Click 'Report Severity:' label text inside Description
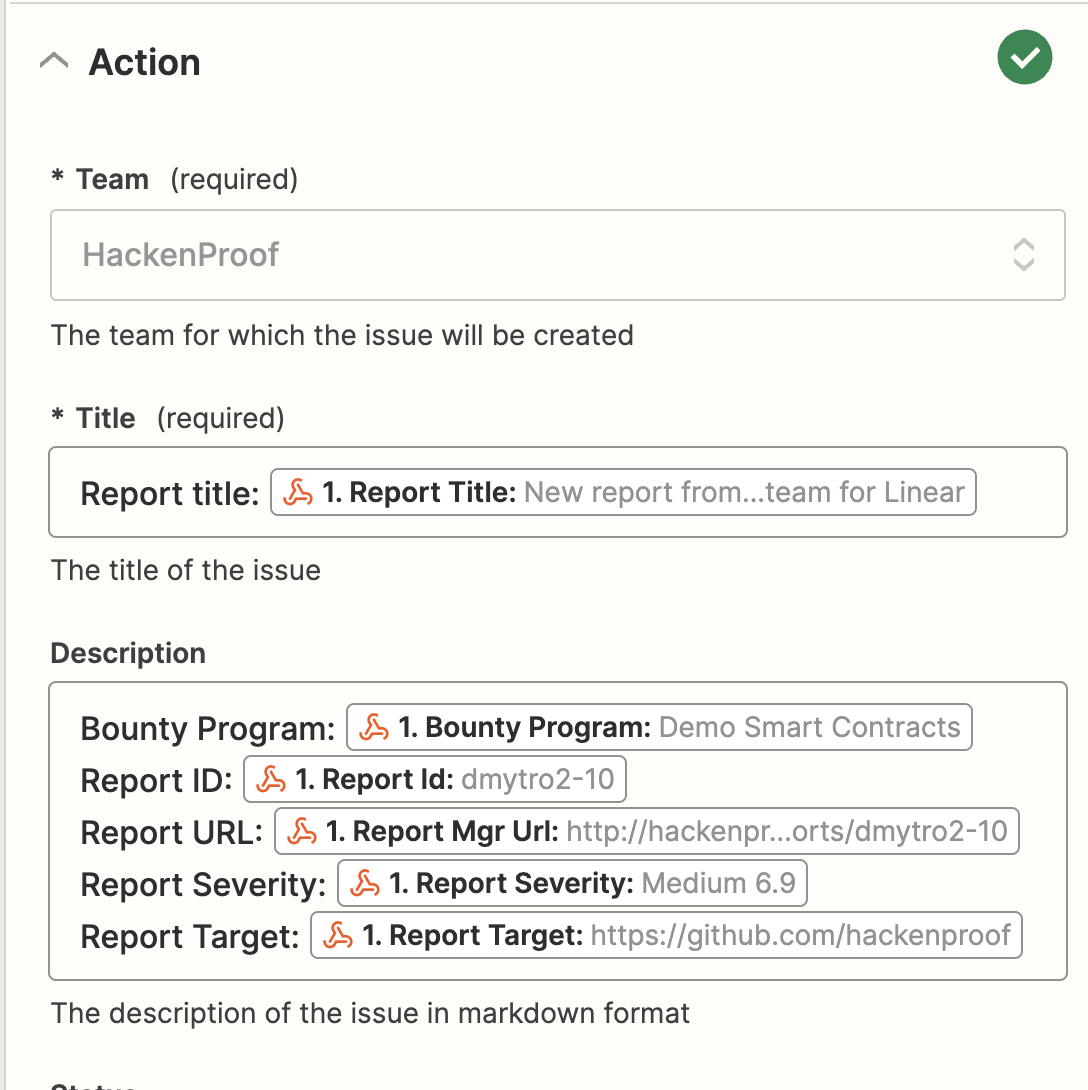 tap(203, 885)
